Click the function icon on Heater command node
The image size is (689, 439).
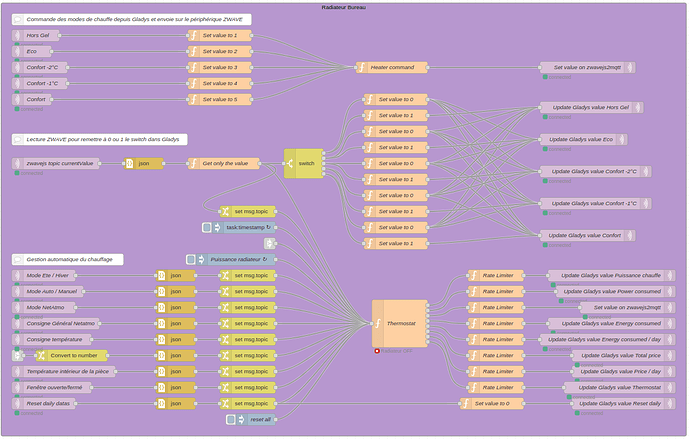point(362,67)
